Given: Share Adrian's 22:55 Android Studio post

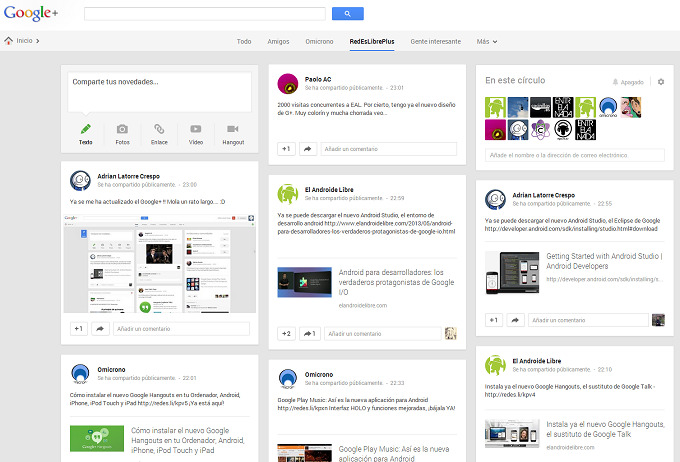Looking at the screenshot, I should coord(515,320).
